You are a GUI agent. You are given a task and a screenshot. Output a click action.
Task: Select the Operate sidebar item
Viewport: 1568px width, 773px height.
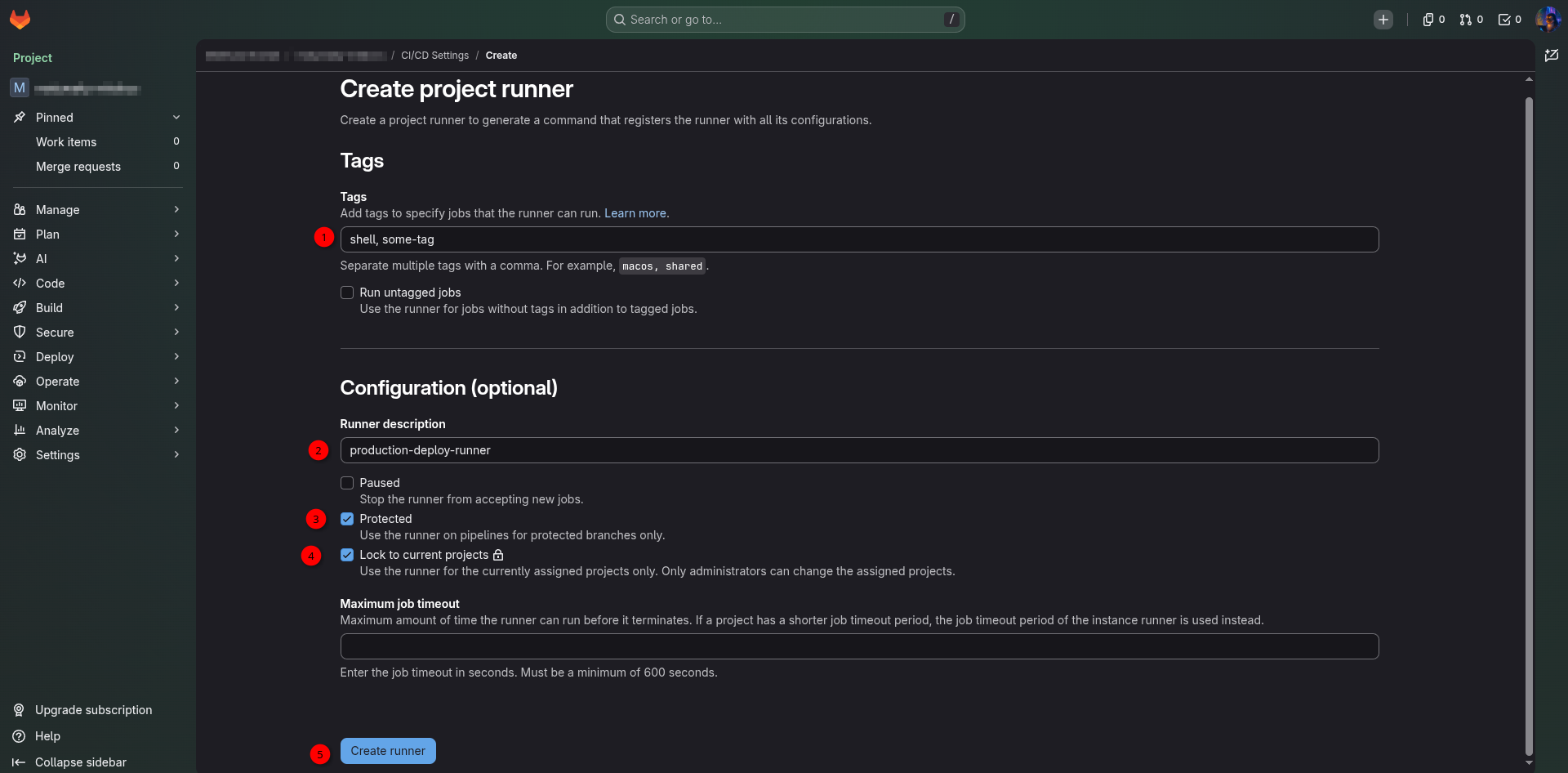point(98,382)
